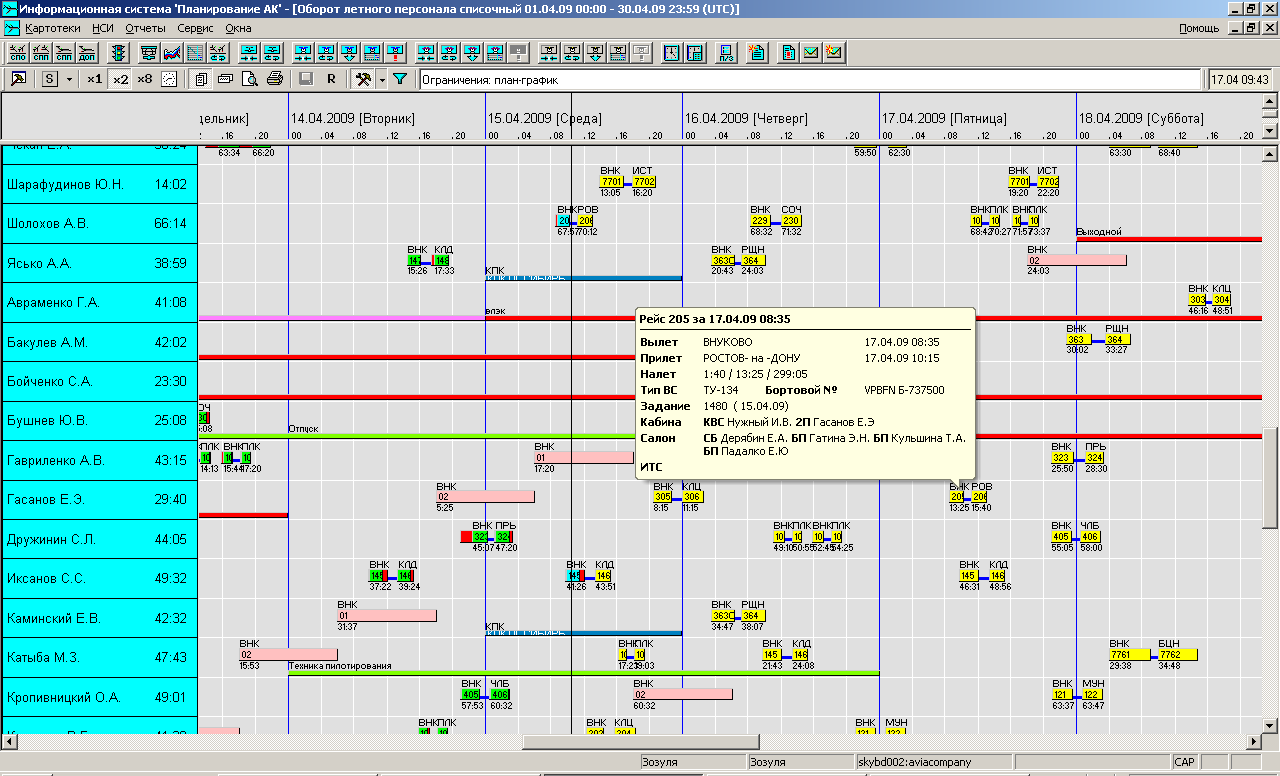Screen dimensions: 1280x776
Task: Click the new document star icon
Action: click(x=756, y=52)
